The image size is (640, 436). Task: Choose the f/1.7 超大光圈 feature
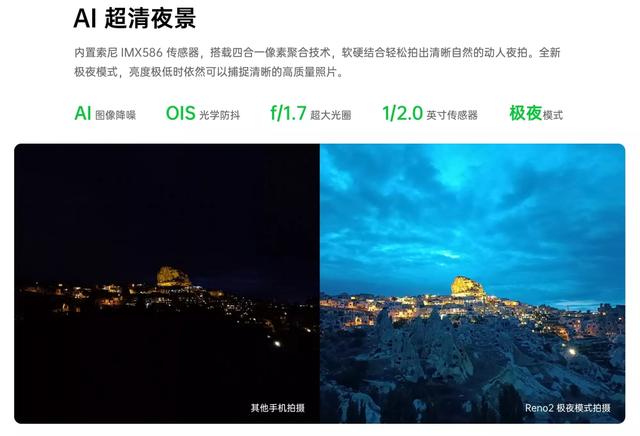point(311,113)
